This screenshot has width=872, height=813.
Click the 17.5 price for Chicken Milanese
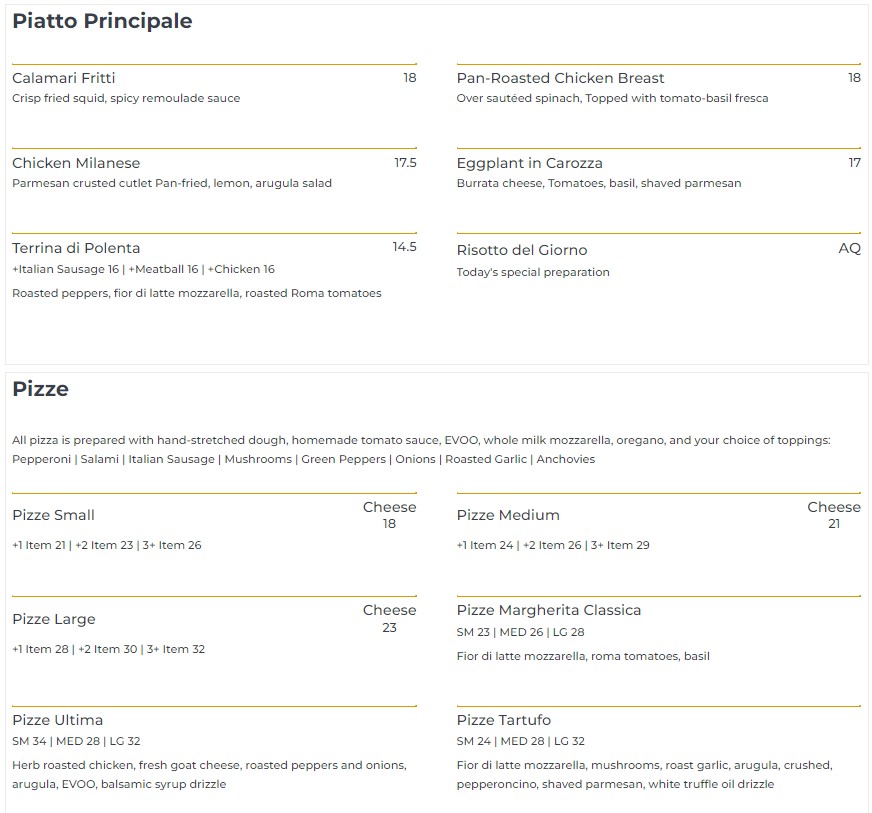coord(405,162)
